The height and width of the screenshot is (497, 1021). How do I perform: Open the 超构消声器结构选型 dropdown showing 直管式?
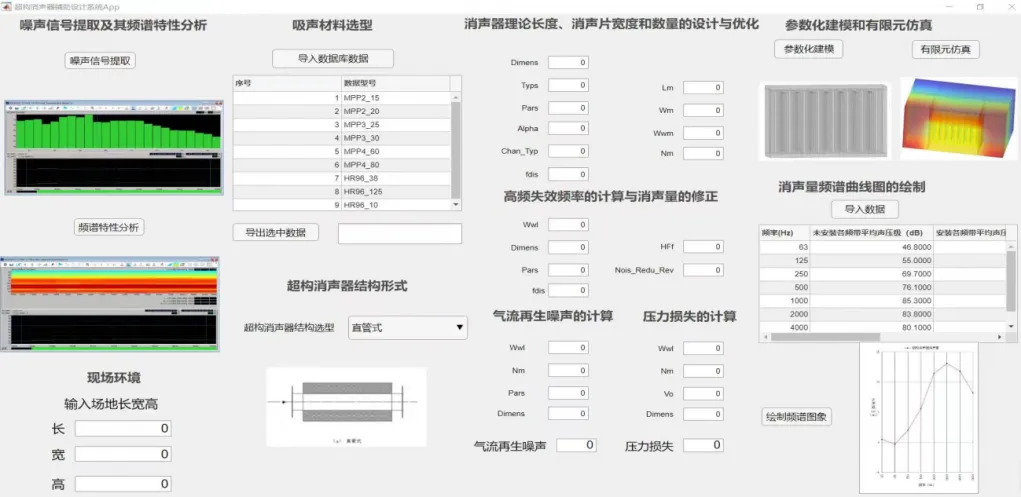click(x=408, y=328)
